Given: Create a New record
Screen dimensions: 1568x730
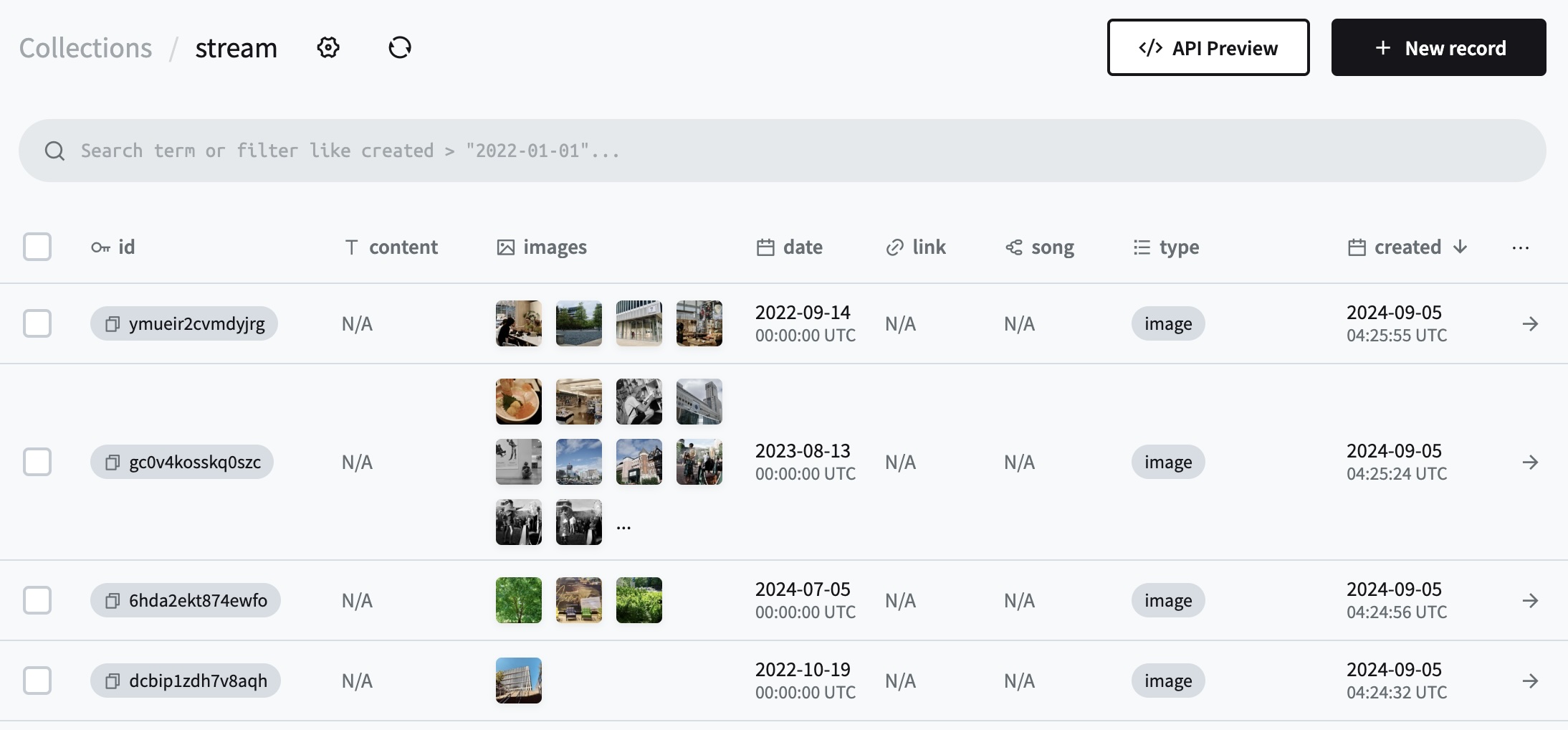Looking at the screenshot, I should click(1438, 48).
